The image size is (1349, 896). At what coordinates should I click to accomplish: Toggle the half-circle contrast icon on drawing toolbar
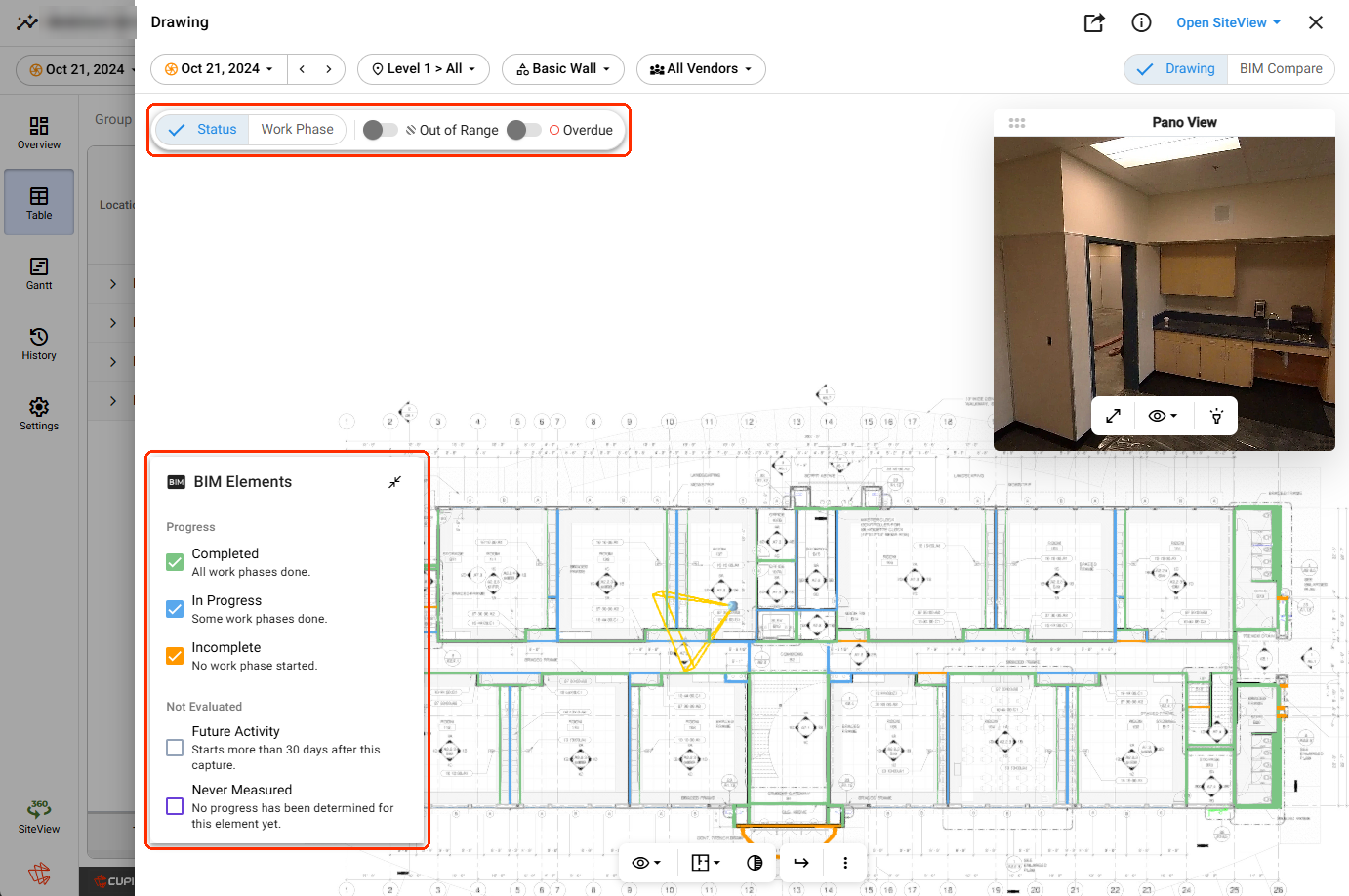pos(755,863)
